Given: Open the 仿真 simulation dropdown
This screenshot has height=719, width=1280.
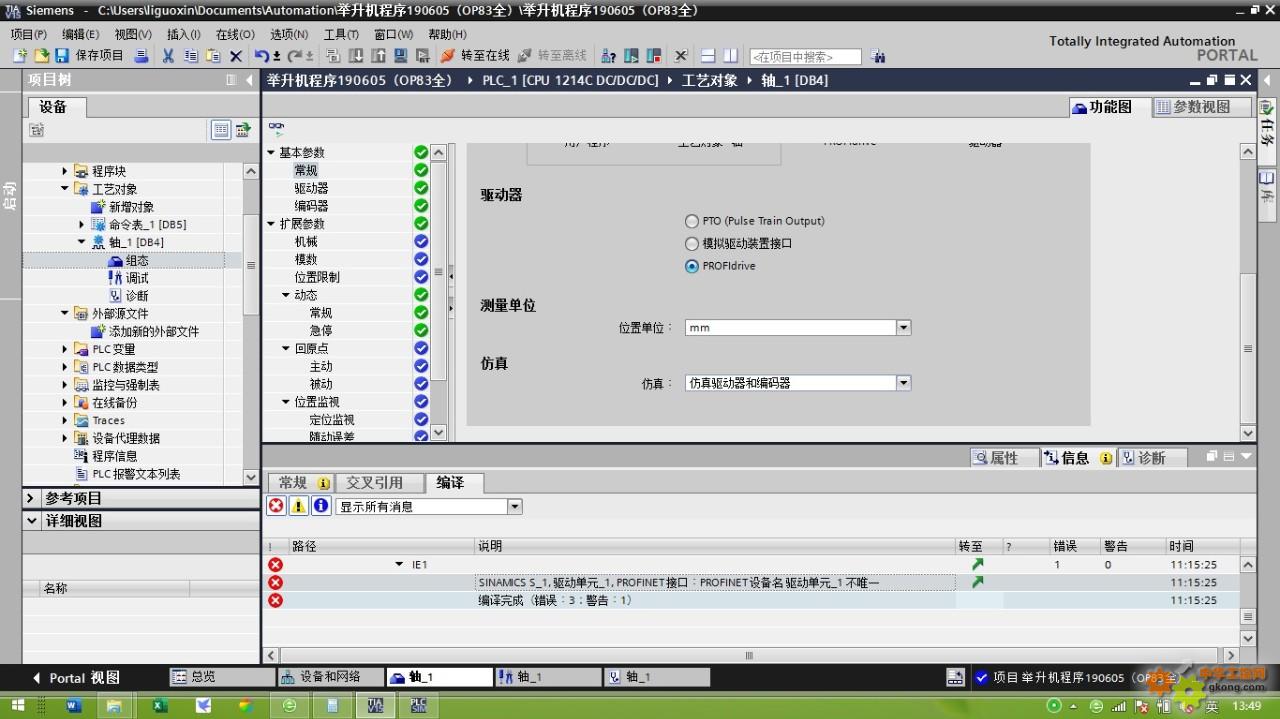Looking at the screenshot, I should click(x=903, y=383).
